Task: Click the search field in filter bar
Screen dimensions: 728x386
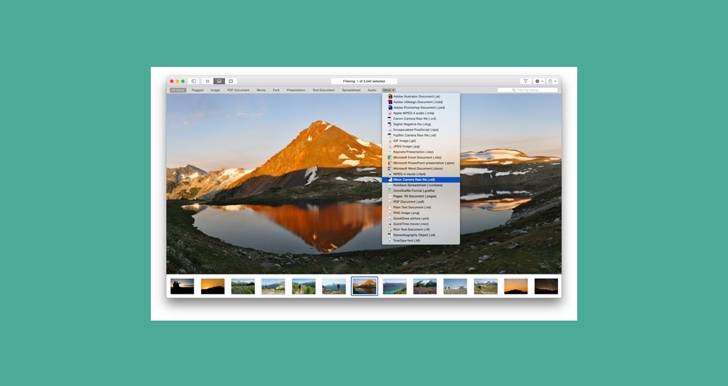Action: point(527,90)
